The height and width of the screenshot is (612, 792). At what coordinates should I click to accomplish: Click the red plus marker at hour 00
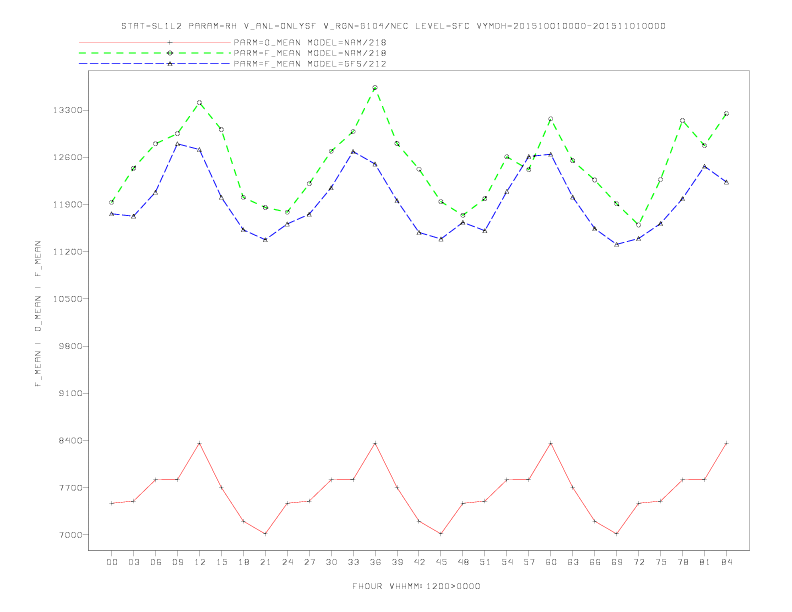point(112,503)
